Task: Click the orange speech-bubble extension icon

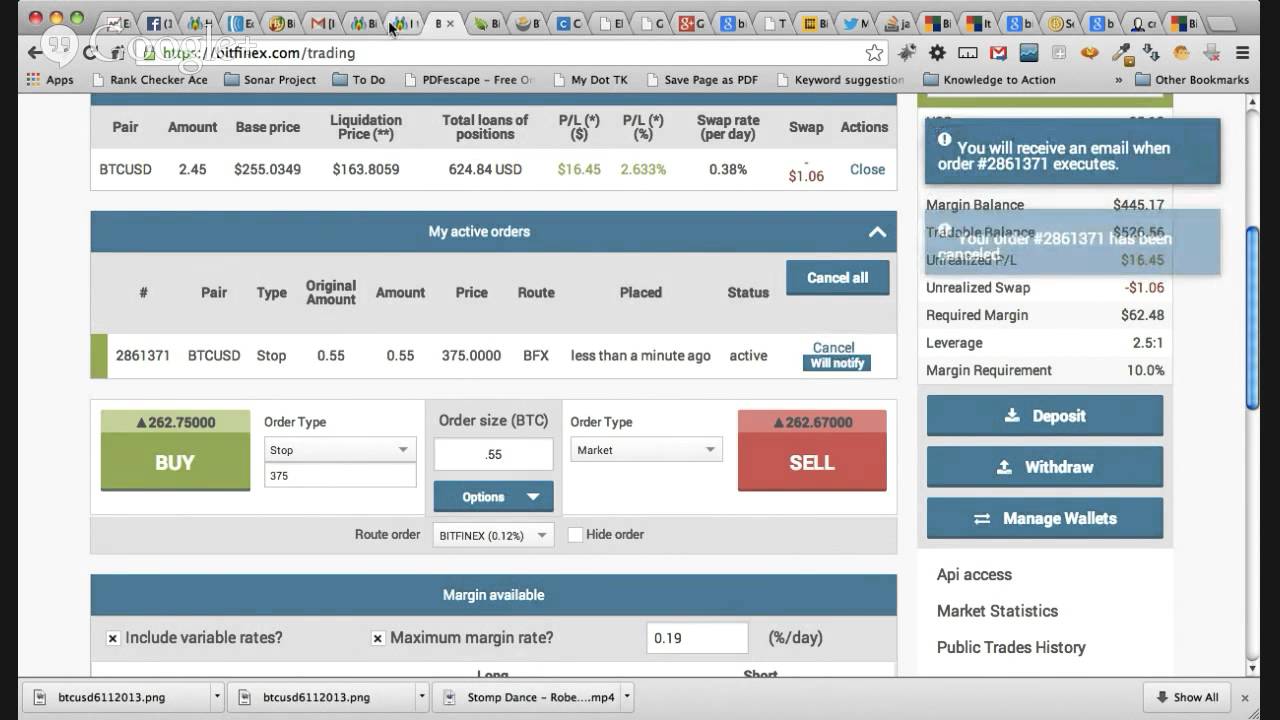Action: coord(1090,53)
